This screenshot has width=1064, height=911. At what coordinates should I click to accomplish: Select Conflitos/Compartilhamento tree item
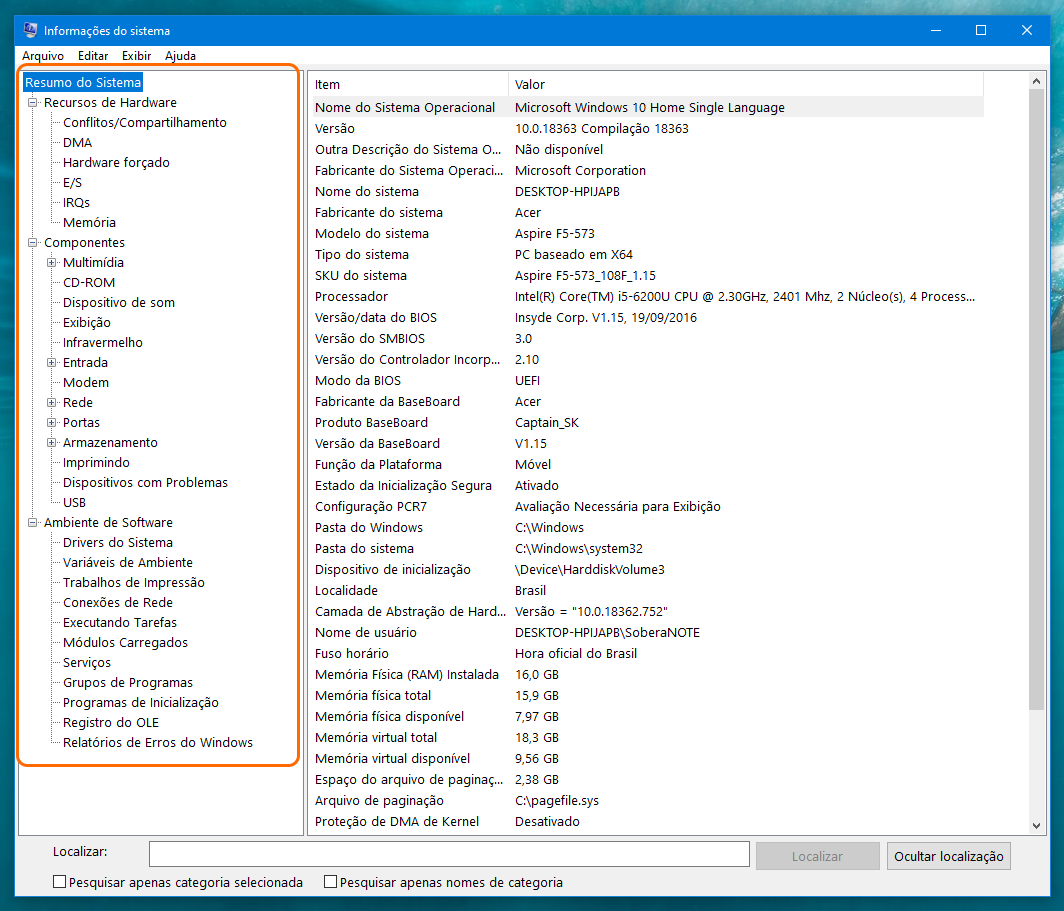pos(145,122)
